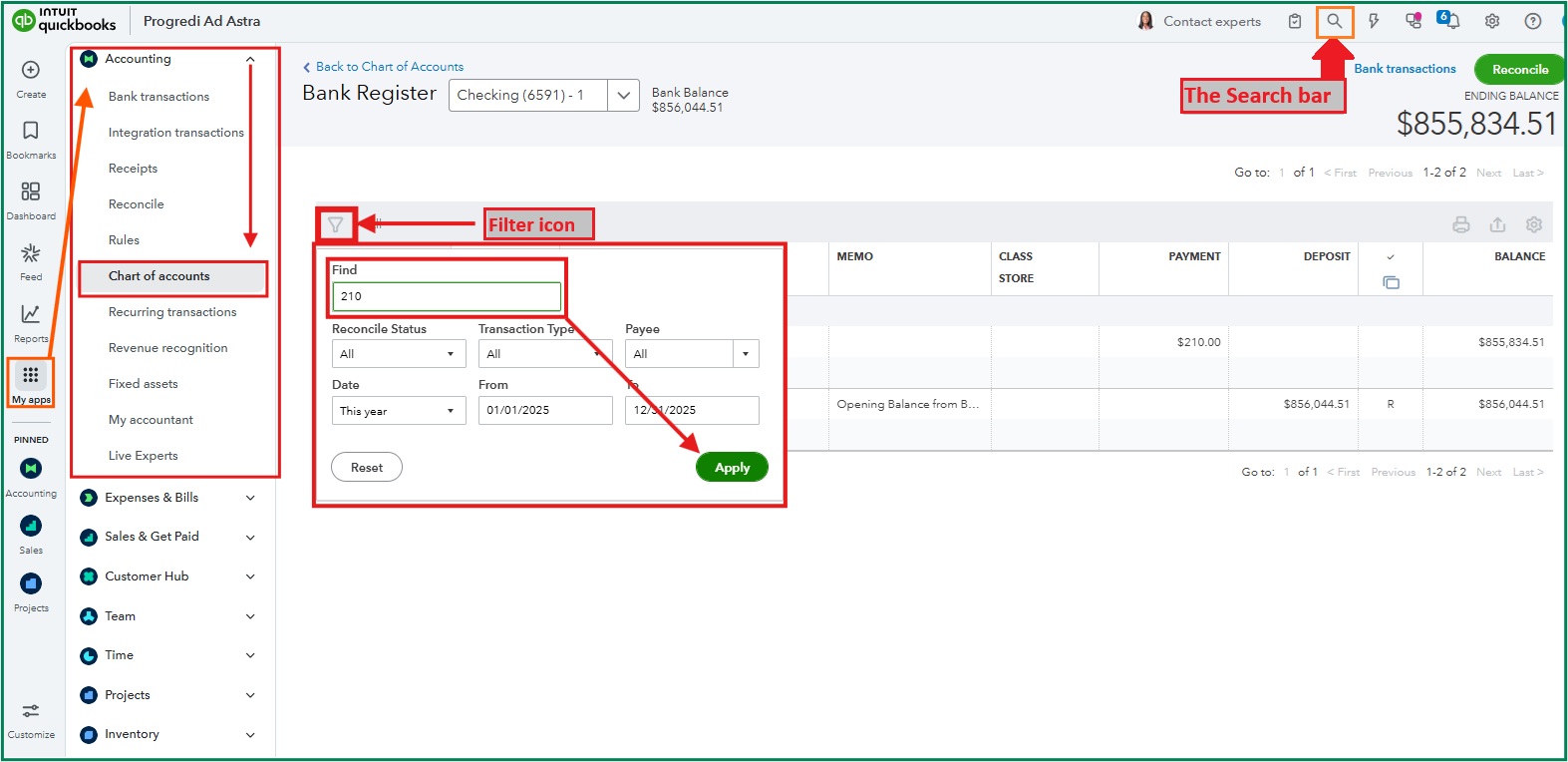1568x762 pixels.
Task: Open Bookmarks in the left sidebar
Action: tap(31, 131)
